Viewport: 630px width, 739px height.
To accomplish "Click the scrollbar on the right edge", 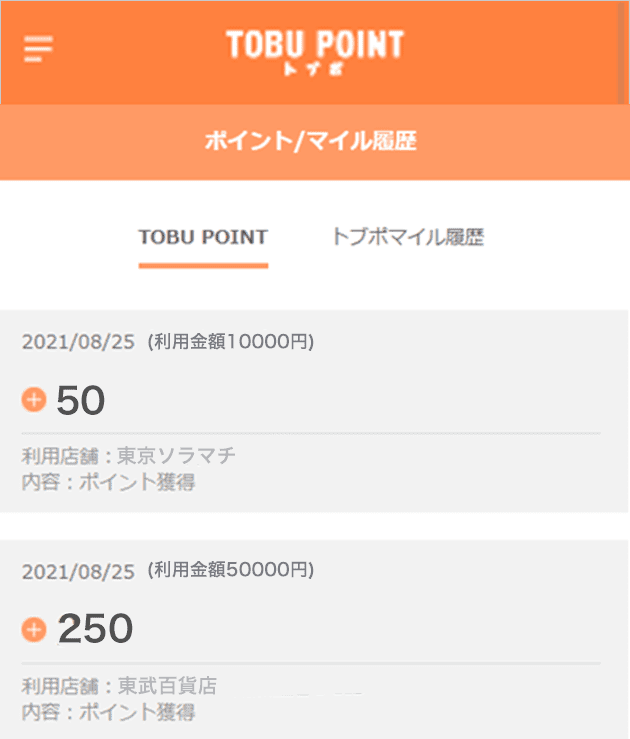I will point(622,53).
